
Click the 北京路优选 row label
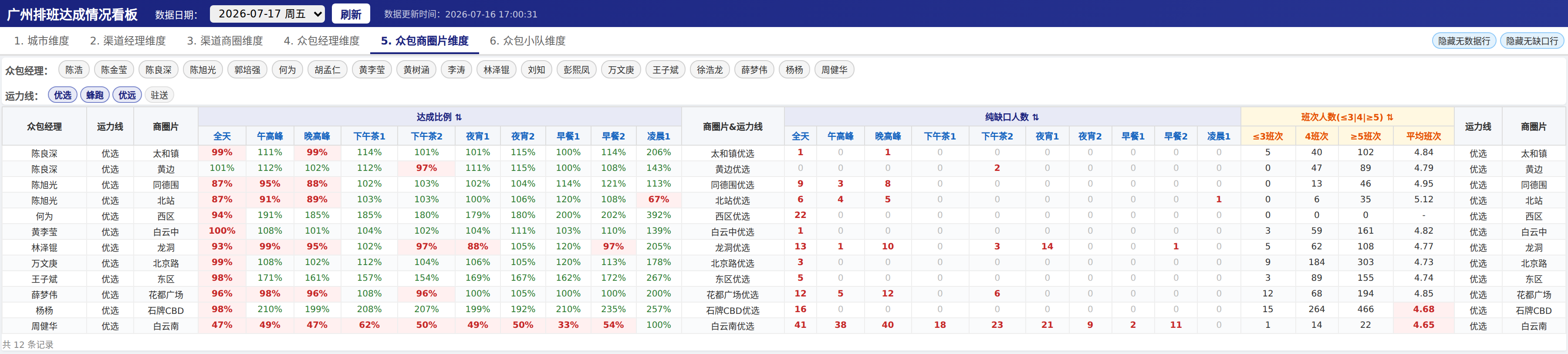(x=733, y=263)
